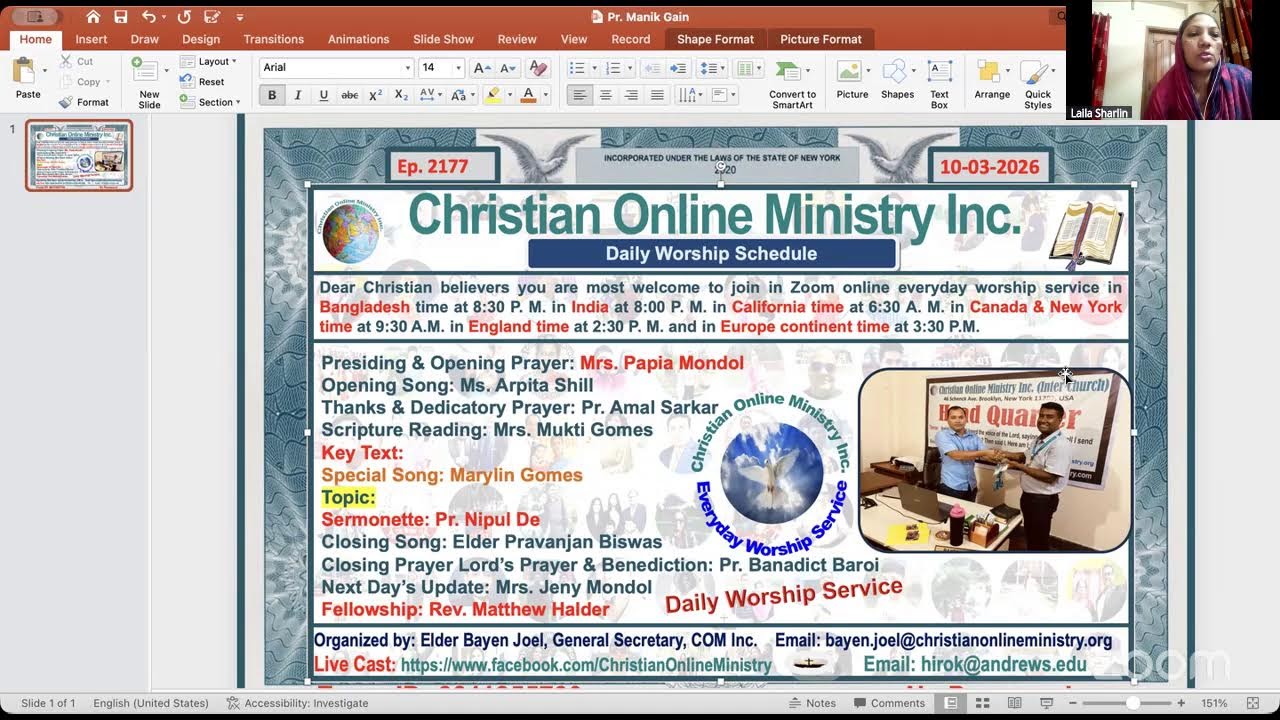Image resolution: width=1280 pixels, height=720 pixels.
Task: Apply numbered list formatting
Action: click(x=613, y=68)
